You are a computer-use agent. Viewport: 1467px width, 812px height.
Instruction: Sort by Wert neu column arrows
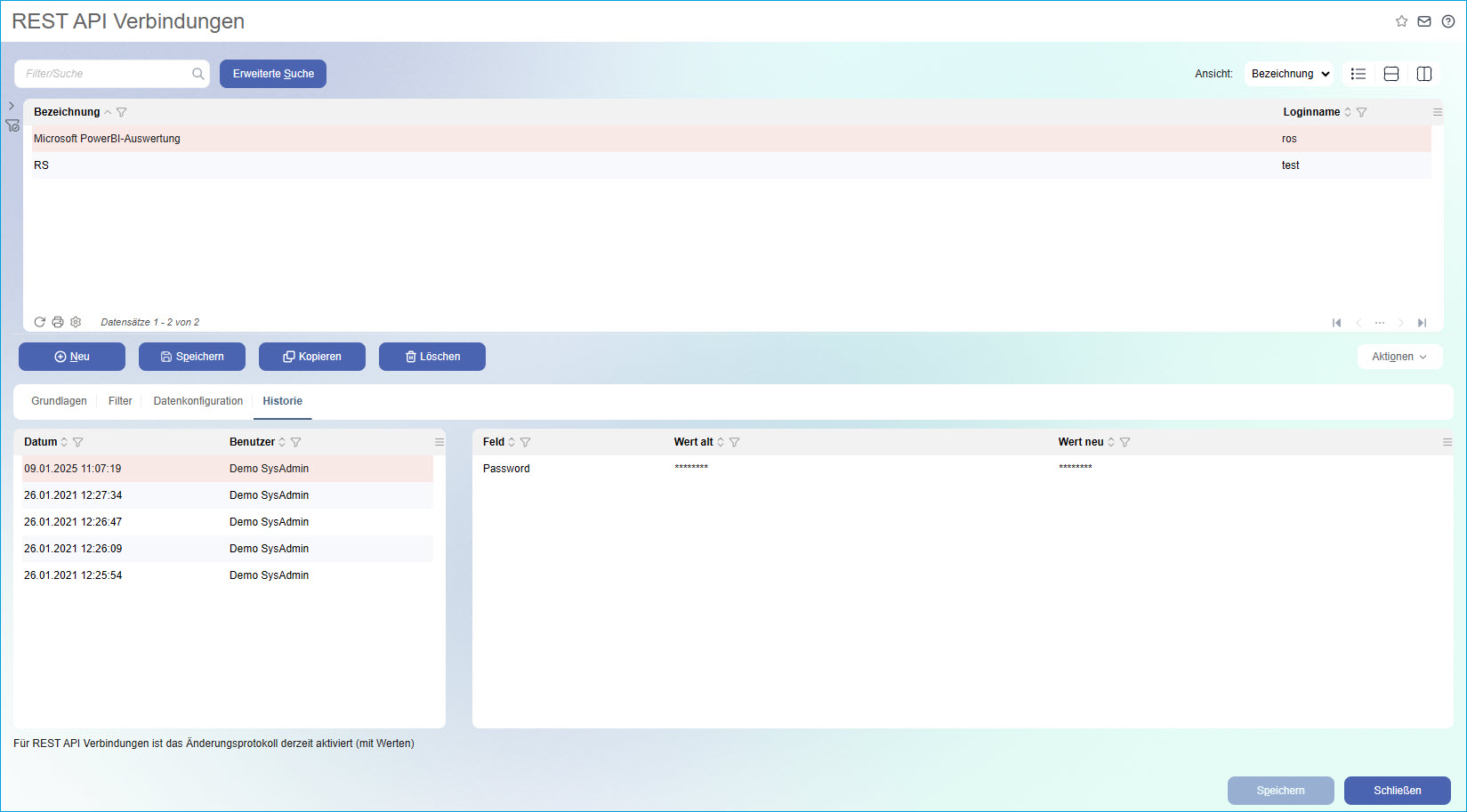(1111, 442)
